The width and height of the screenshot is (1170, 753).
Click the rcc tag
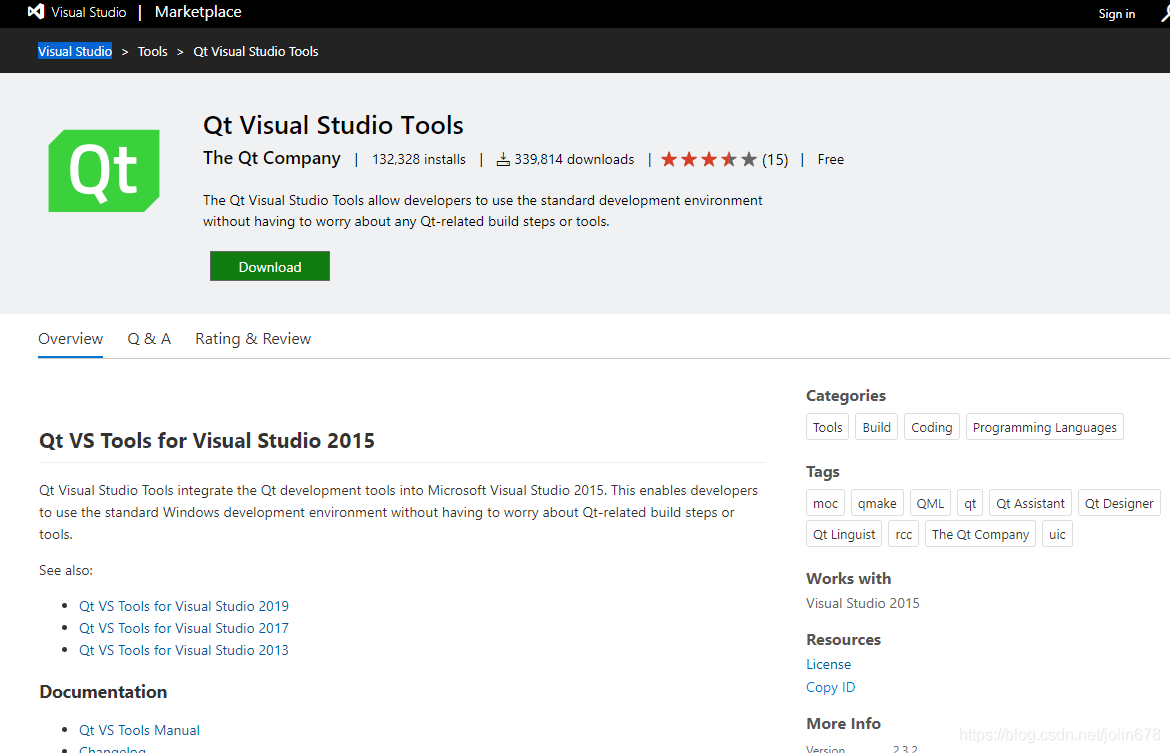(904, 534)
